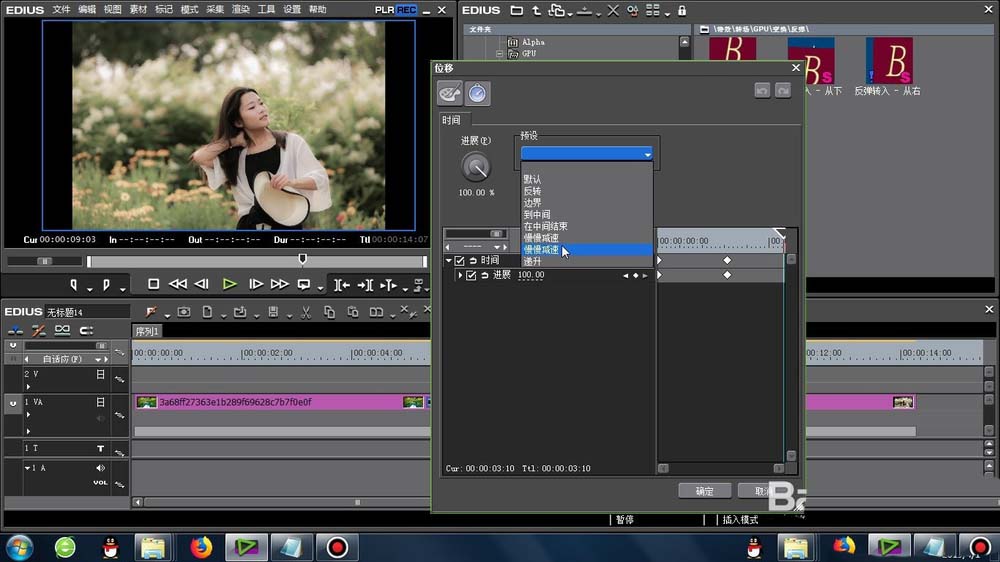Screen dimensions: 1000x562
Task: Click the new sequence page icon
Action: tap(207, 312)
